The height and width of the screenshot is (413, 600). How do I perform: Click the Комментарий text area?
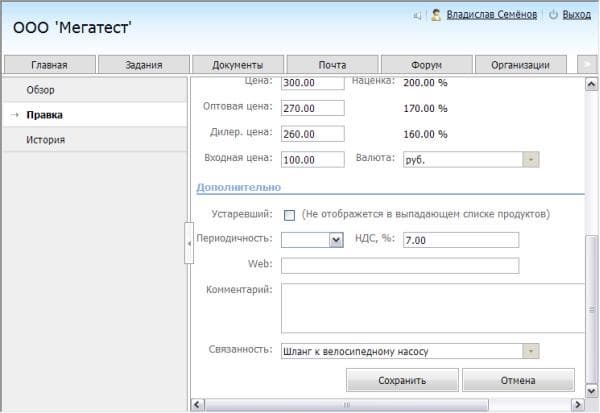coord(433,308)
